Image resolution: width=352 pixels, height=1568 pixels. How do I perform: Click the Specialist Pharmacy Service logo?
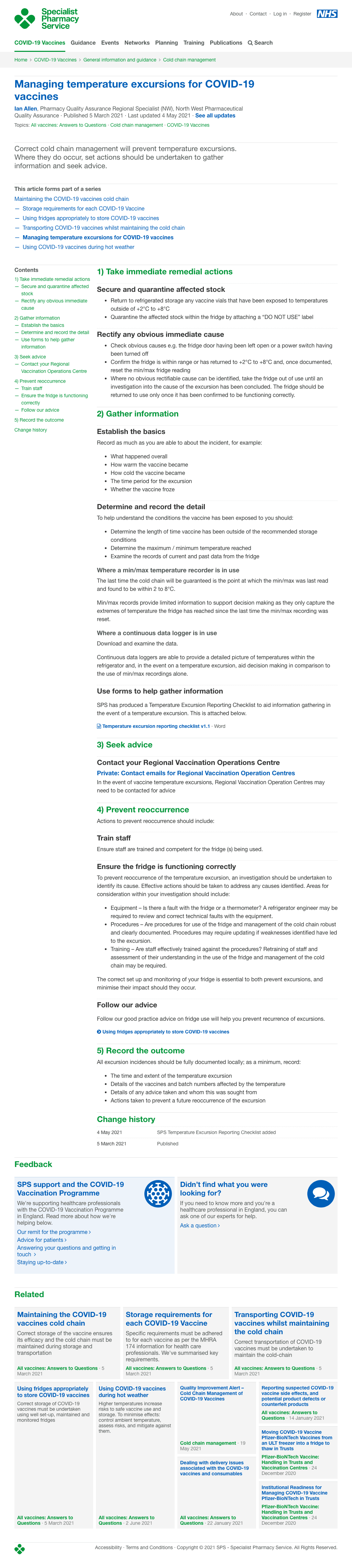coord(46,19)
